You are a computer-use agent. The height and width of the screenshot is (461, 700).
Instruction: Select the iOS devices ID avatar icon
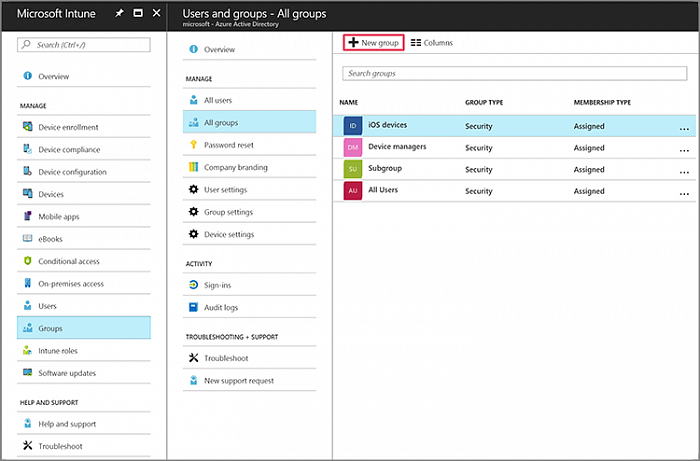[352, 126]
